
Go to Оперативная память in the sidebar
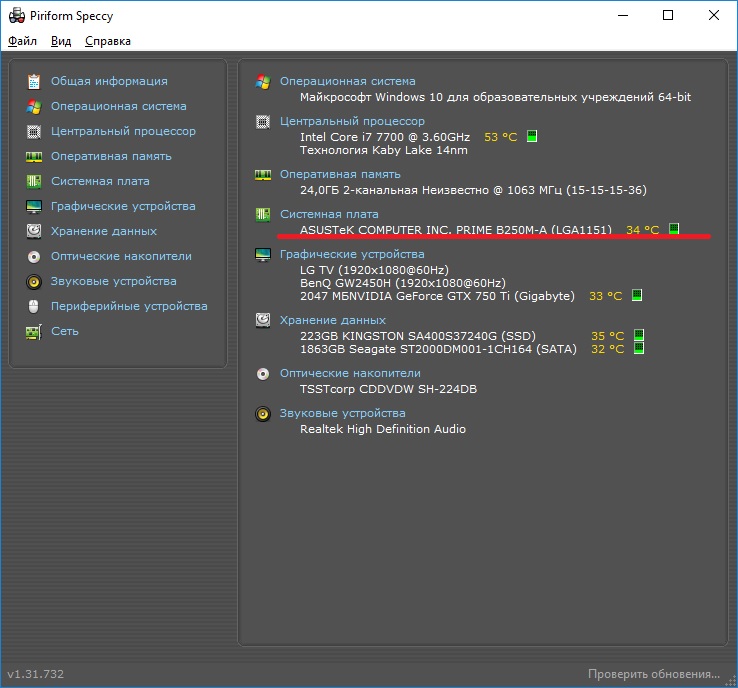tap(111, 156)
